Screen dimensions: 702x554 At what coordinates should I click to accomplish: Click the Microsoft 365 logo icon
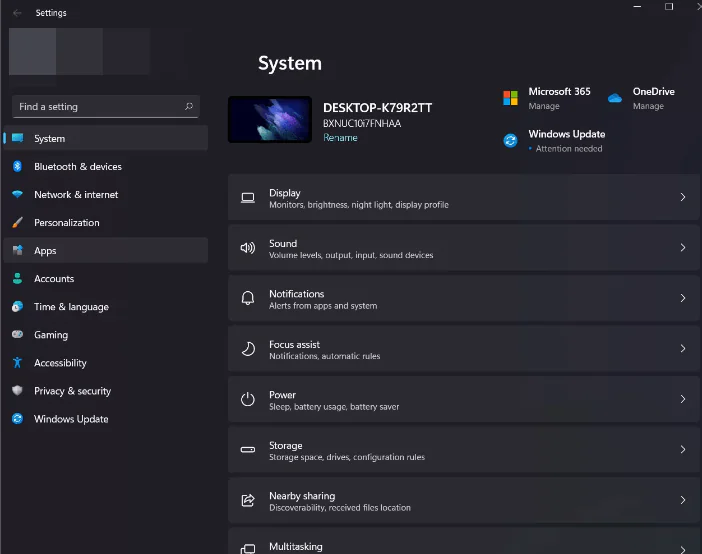510,98
